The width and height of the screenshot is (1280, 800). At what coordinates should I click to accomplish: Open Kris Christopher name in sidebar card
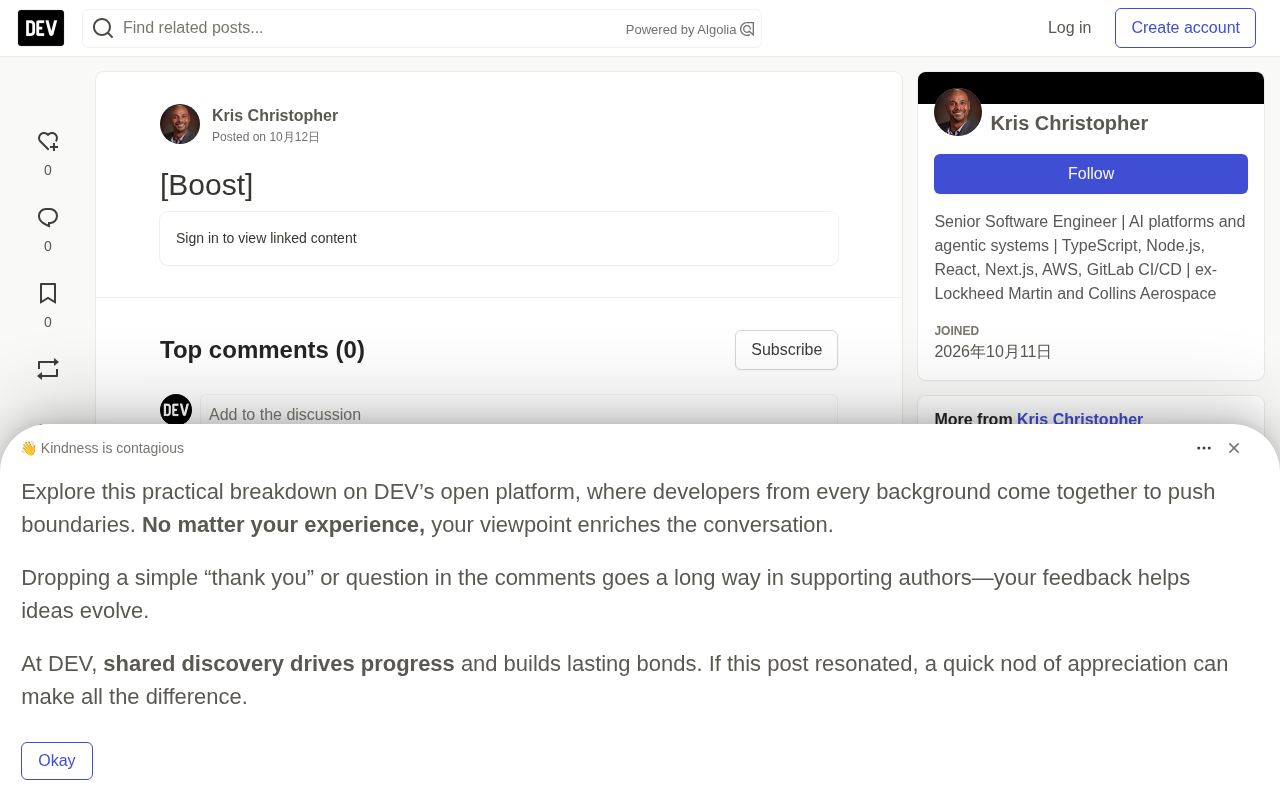(1069, 123)
